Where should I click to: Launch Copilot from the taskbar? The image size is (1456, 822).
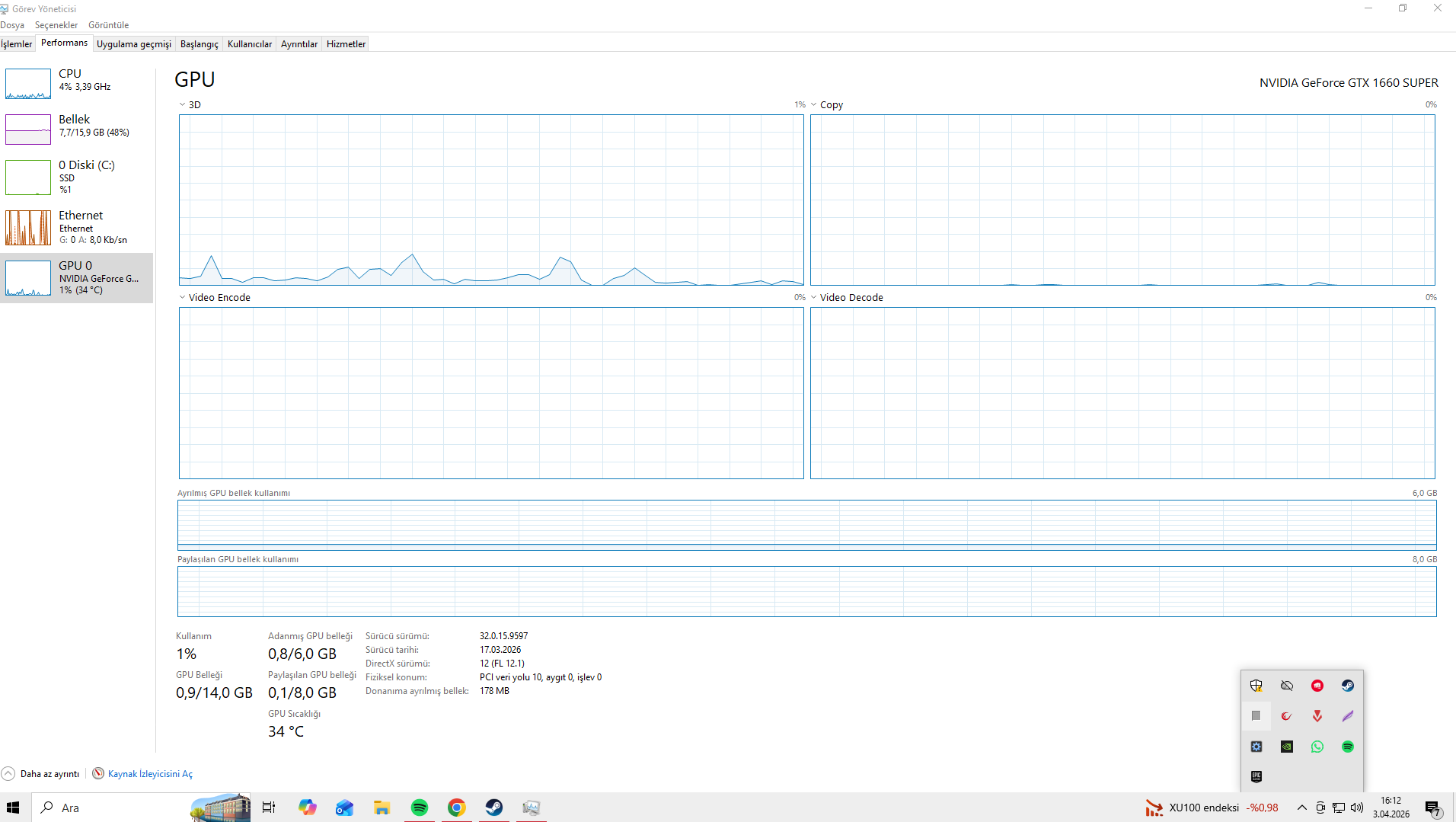[308, 808]
